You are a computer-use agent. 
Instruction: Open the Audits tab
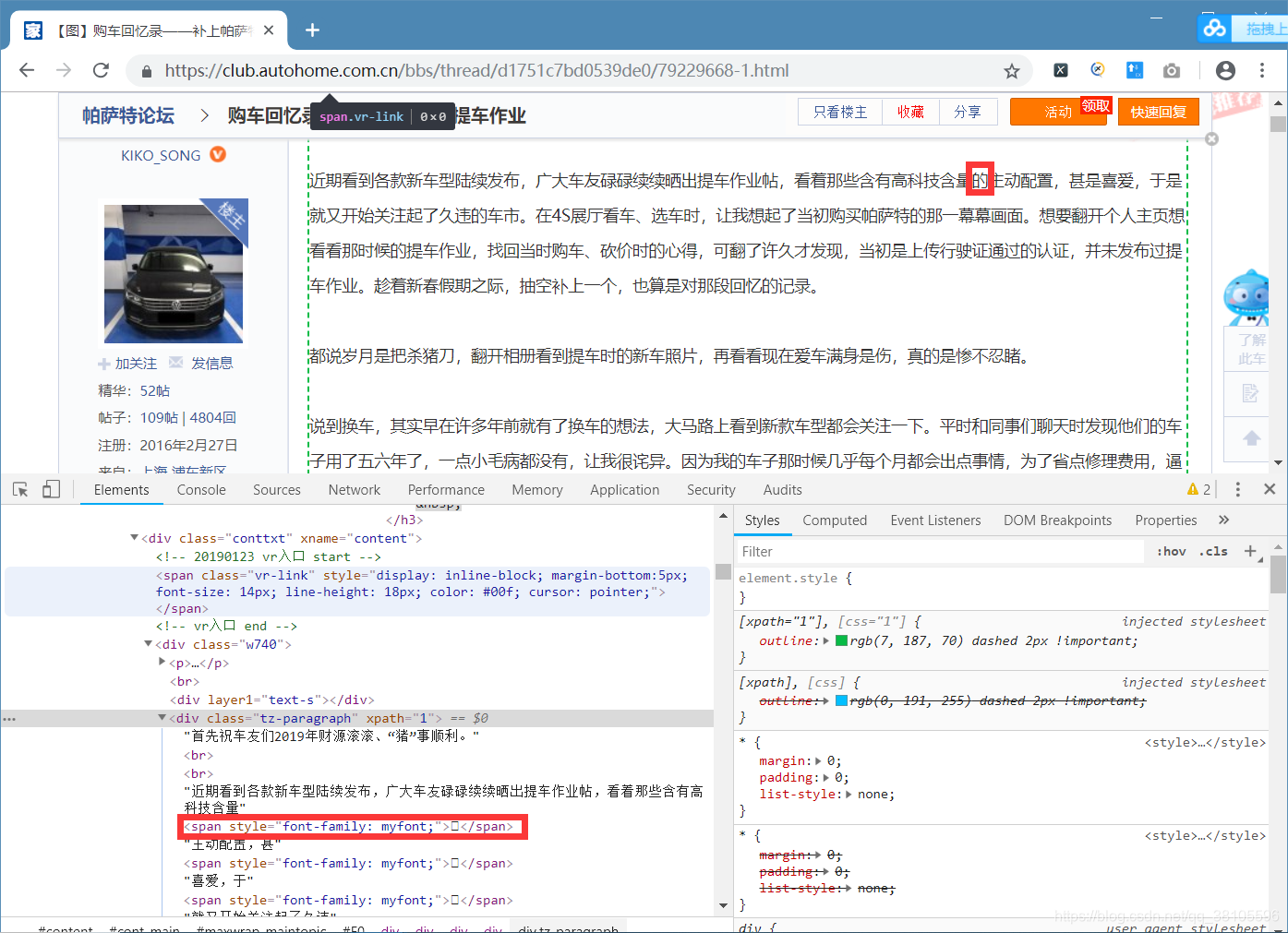(783, 490)
